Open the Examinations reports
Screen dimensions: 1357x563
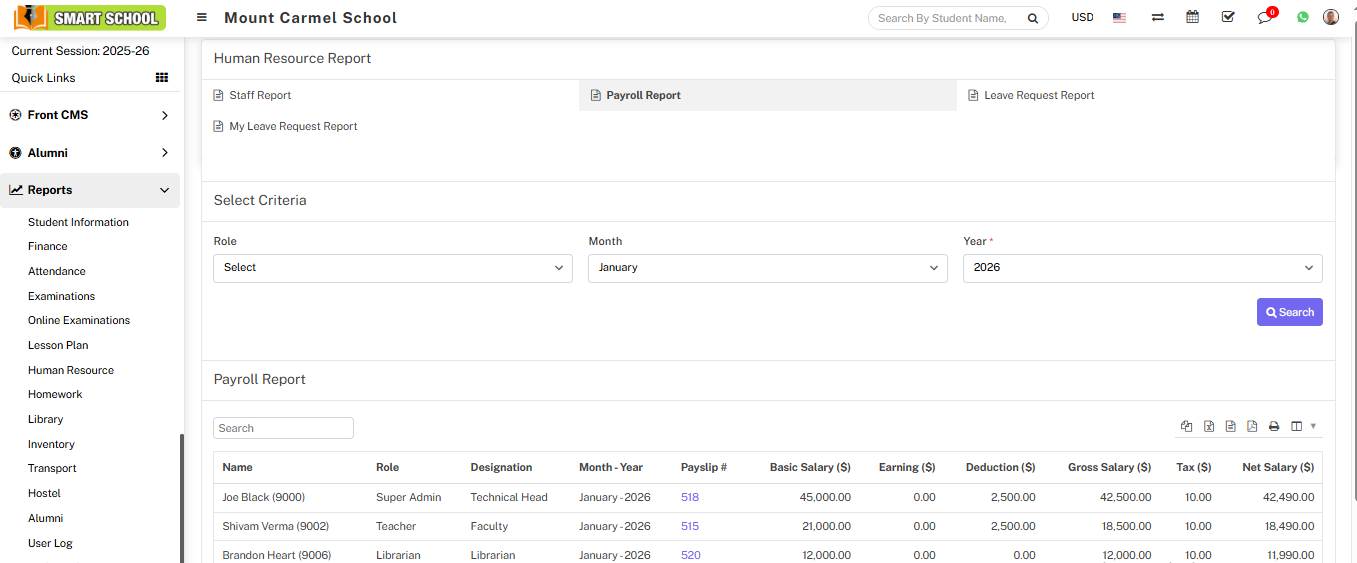(62, 296)
